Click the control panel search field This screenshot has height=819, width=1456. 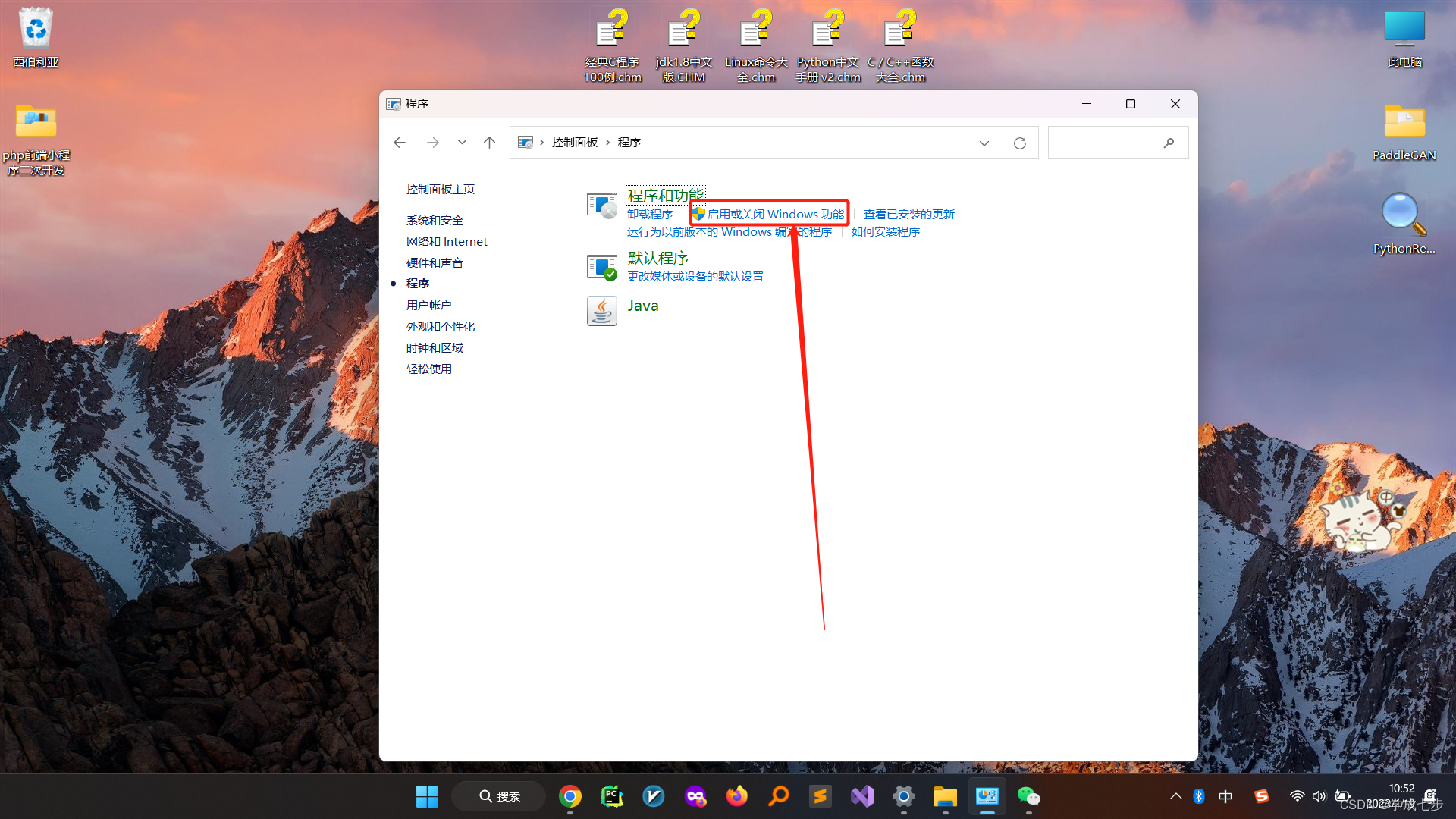point(1103,143)
